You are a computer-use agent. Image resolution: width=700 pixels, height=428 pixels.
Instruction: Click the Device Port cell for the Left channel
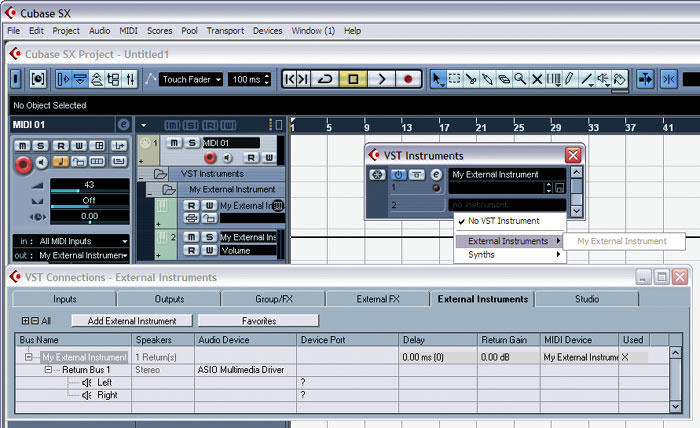tap(347, 382)
